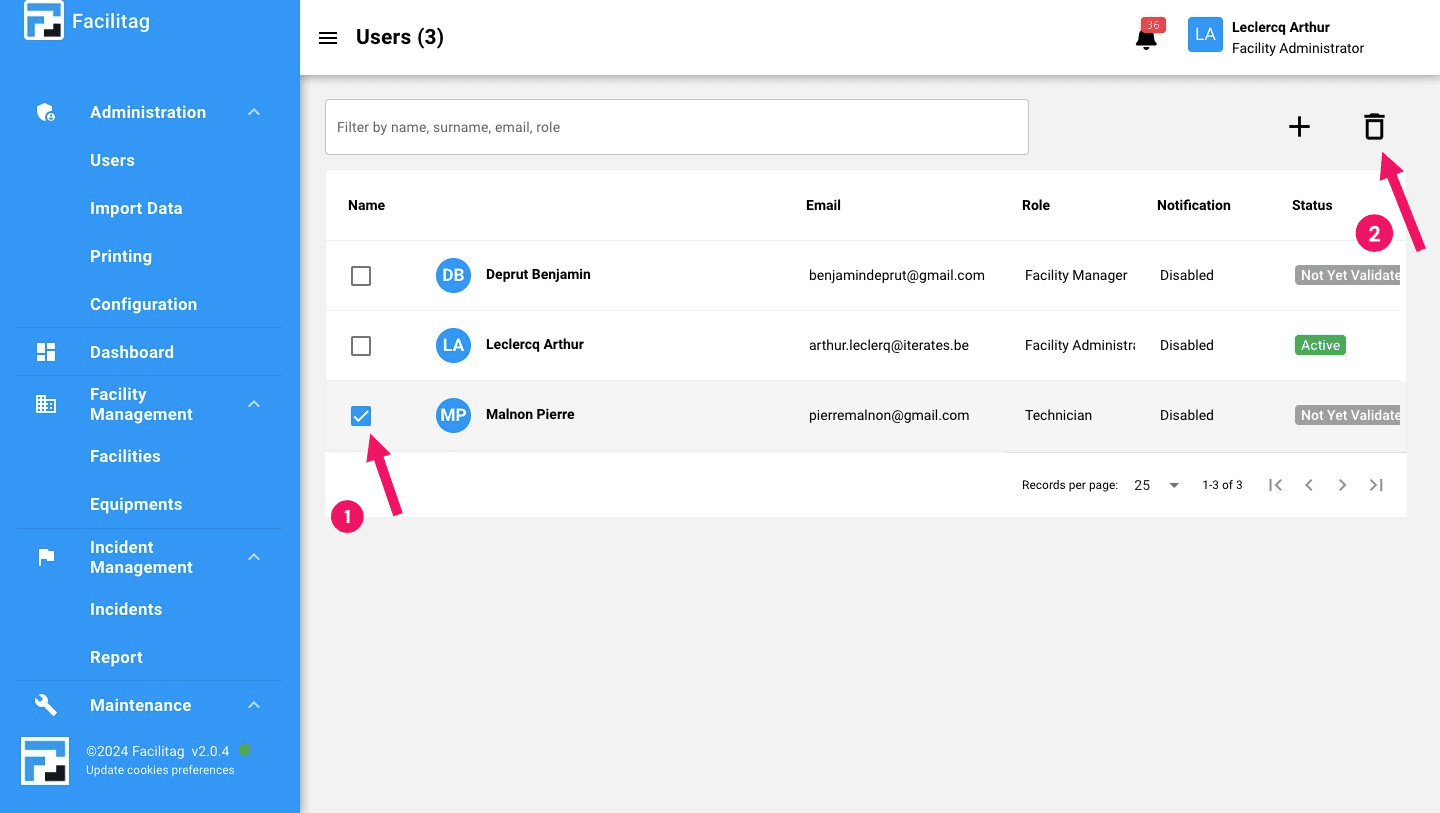The height and width of the screenshot is (813, 1440).
Task: Click the trash delete users icon
Action: [x=1374, y=127]
